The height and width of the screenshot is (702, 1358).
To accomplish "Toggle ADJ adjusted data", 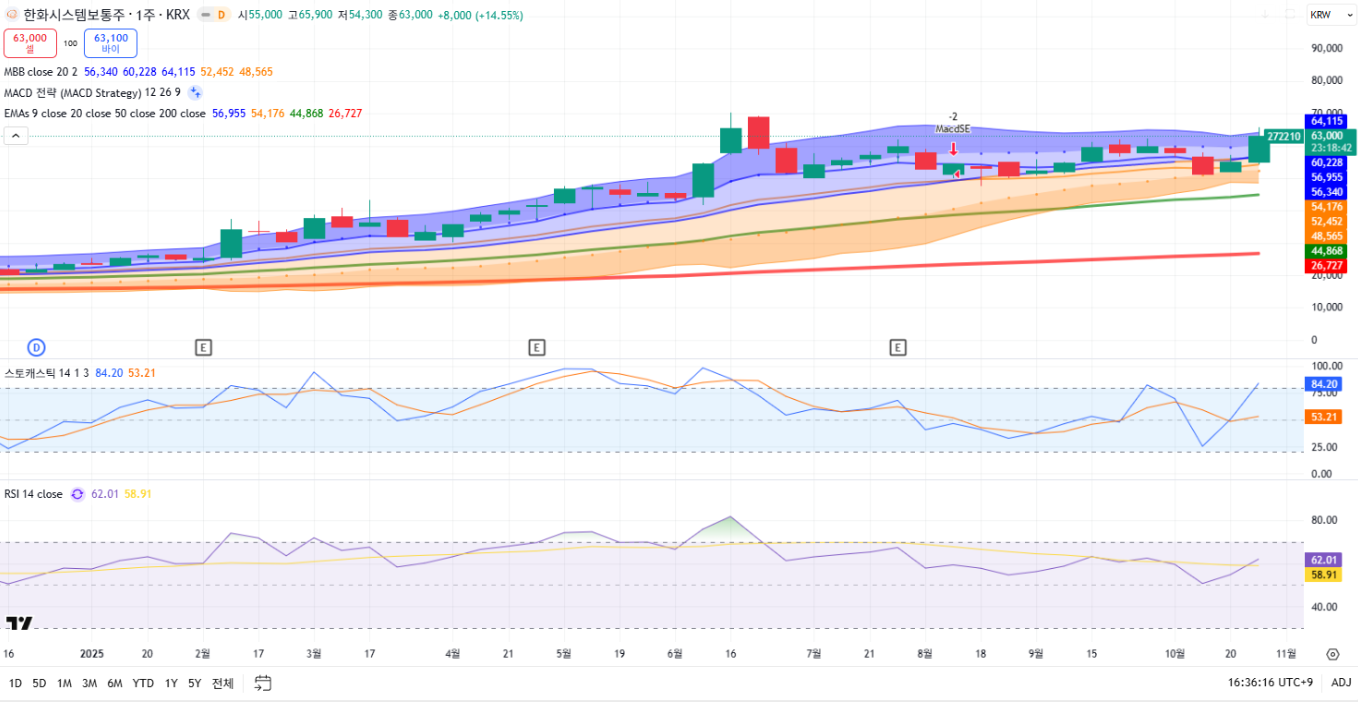I will (x=1341, y=683).
